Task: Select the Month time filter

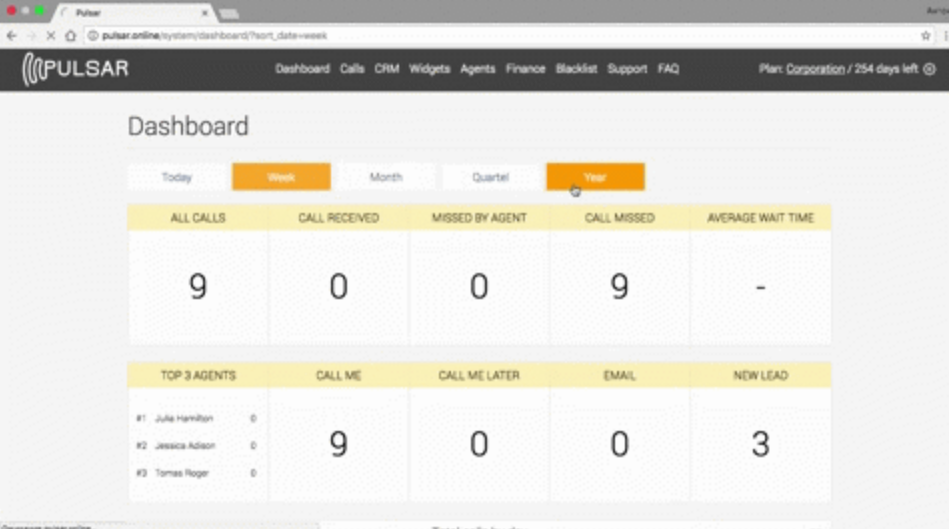Action: 386,177
